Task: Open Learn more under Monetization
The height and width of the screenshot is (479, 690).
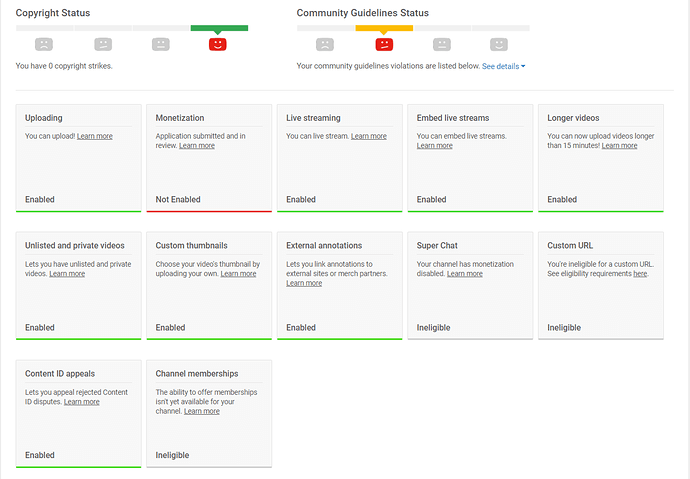Action: point(197,146)
